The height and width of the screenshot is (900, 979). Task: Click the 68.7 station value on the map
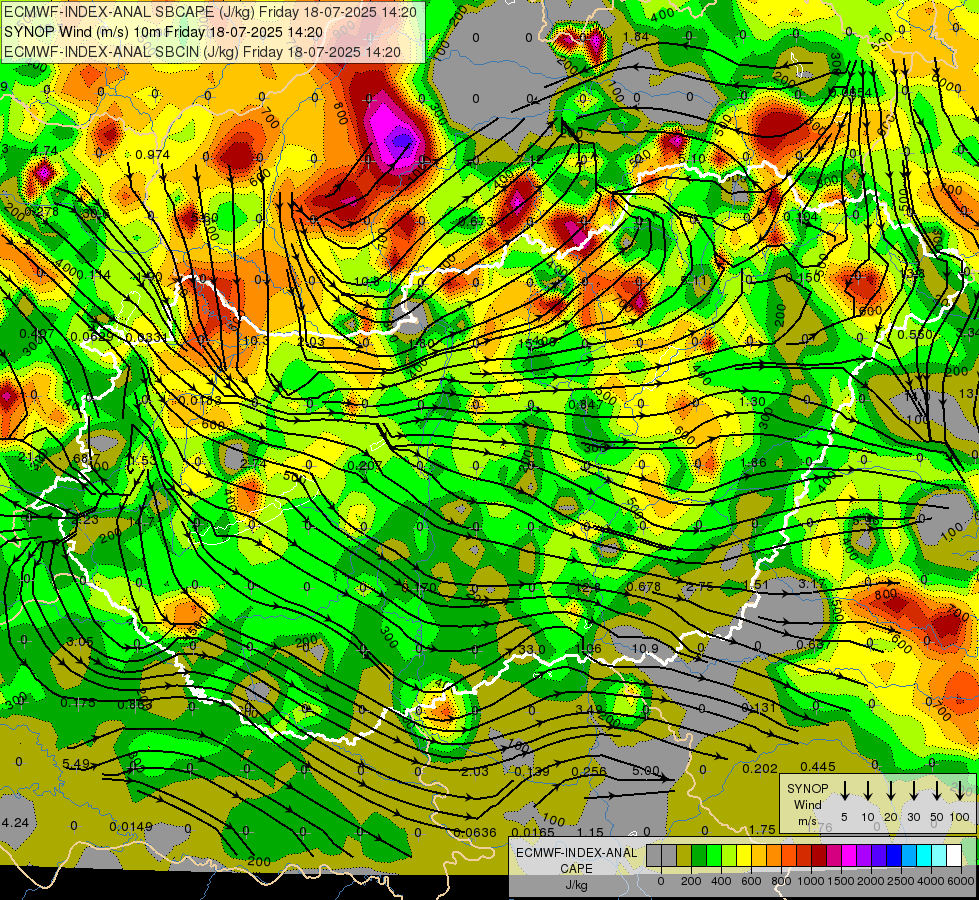coord(87,458)
